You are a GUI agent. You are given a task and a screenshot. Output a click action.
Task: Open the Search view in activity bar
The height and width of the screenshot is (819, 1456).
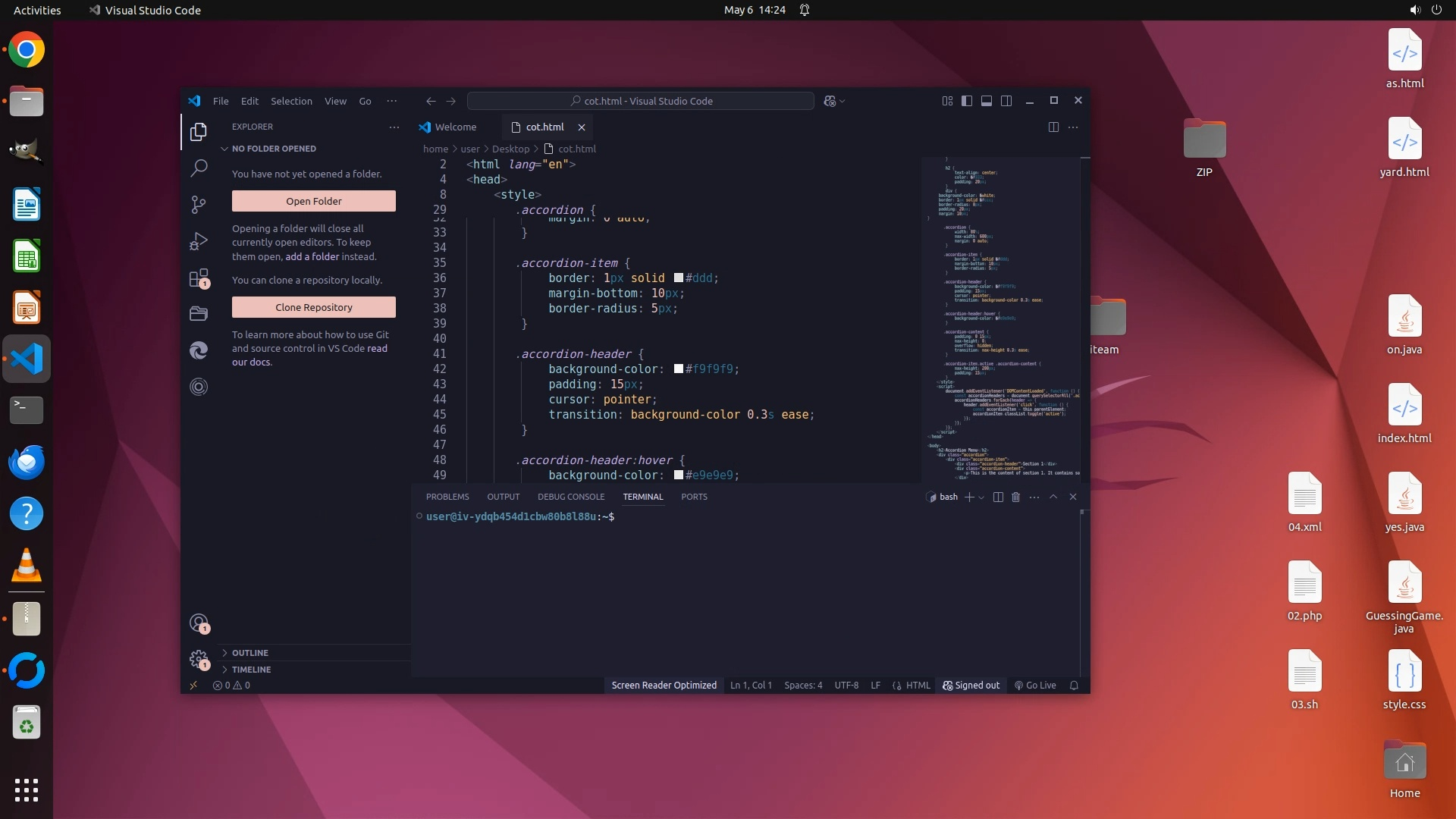point(199,168)
